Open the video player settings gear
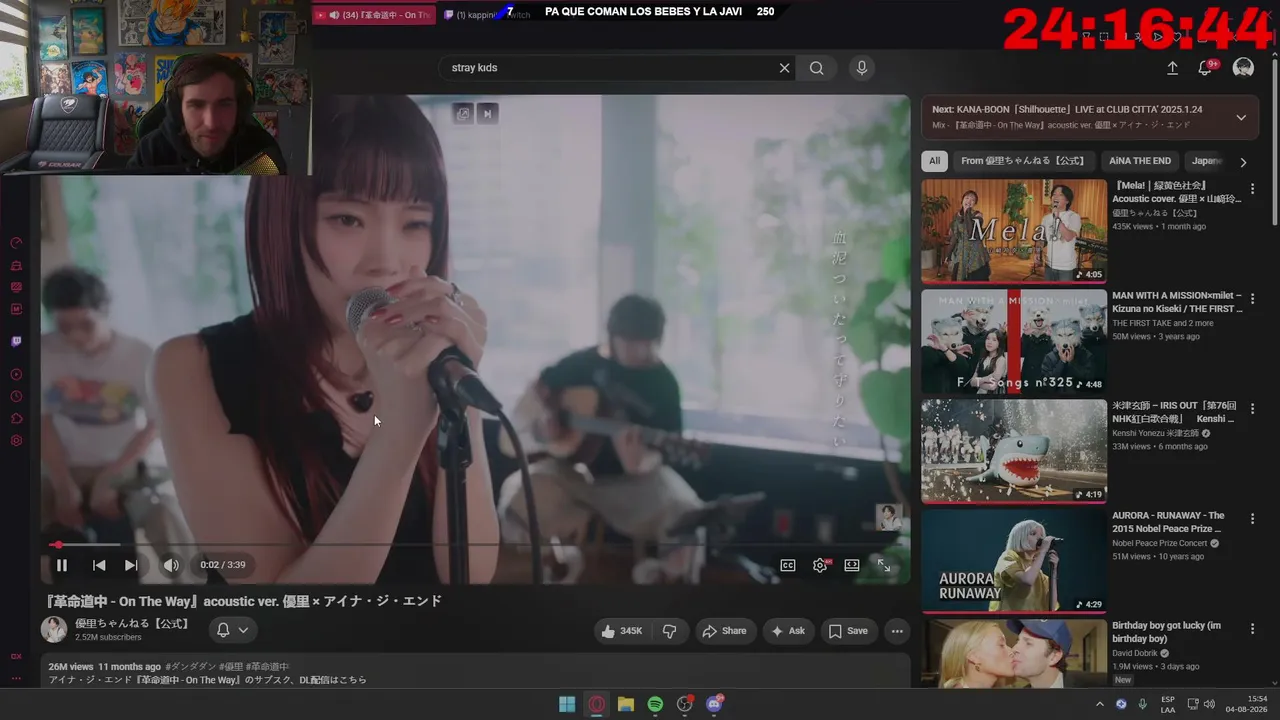This screenshot has height=720, width=1280. coord(821,565)
